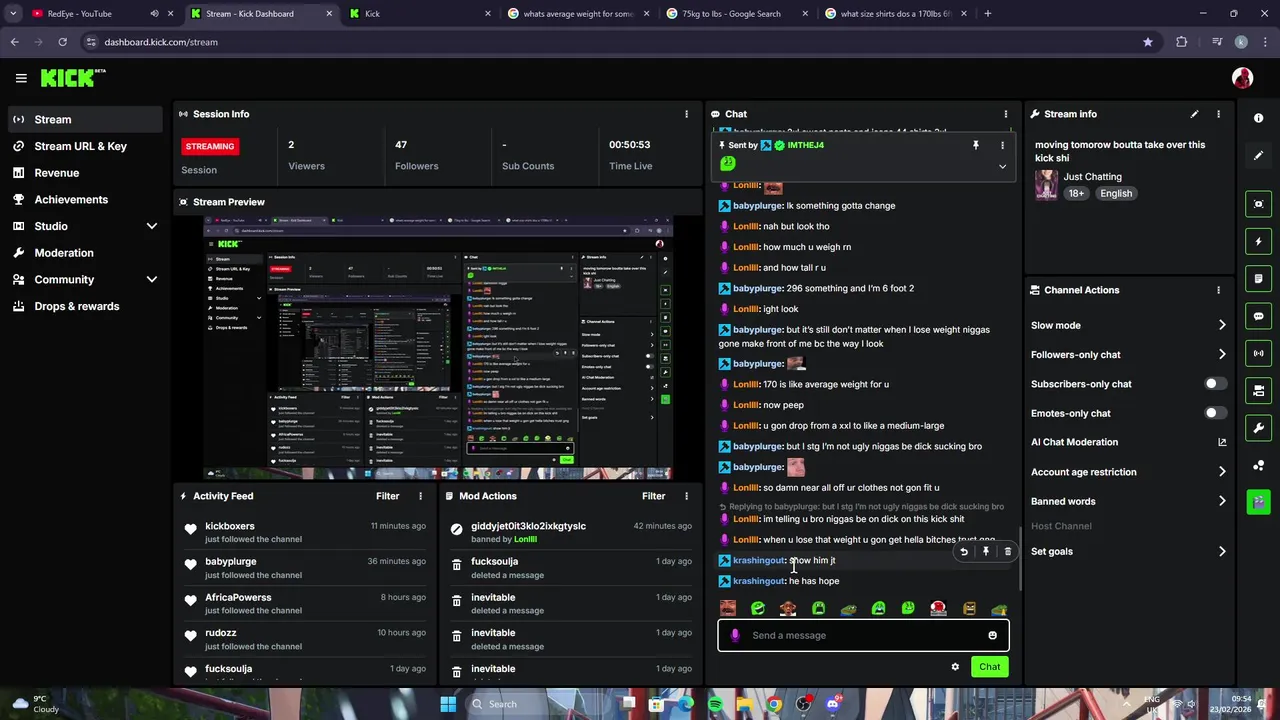Open Stream info panel options menu
The height and width of the screenshot is (720, 1280).
pyautogui.click(x=1218, y=114)
